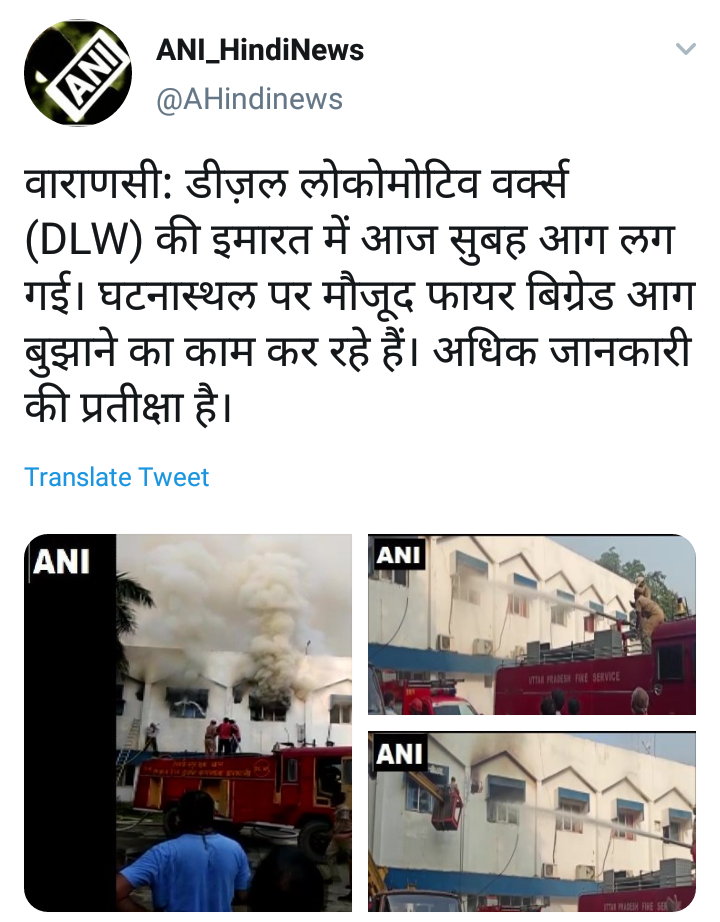Open the ANI profile avatar
The width and height of the screenshot is (720, 922).
coord(78,73)
